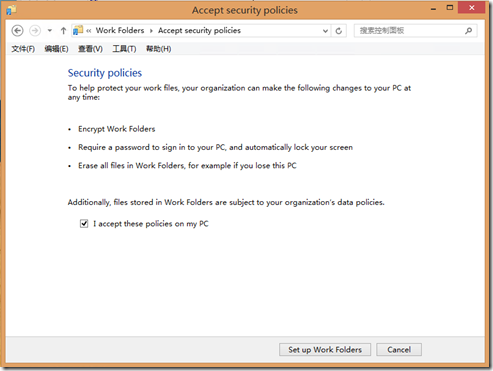Click the Require a password bullet text
Image resolution: width=493 pixels, height=371 pixels.
215,147
